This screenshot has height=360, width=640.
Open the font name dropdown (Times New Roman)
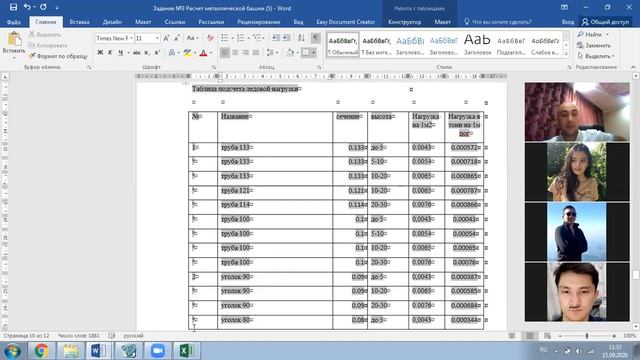click(131, 38)
